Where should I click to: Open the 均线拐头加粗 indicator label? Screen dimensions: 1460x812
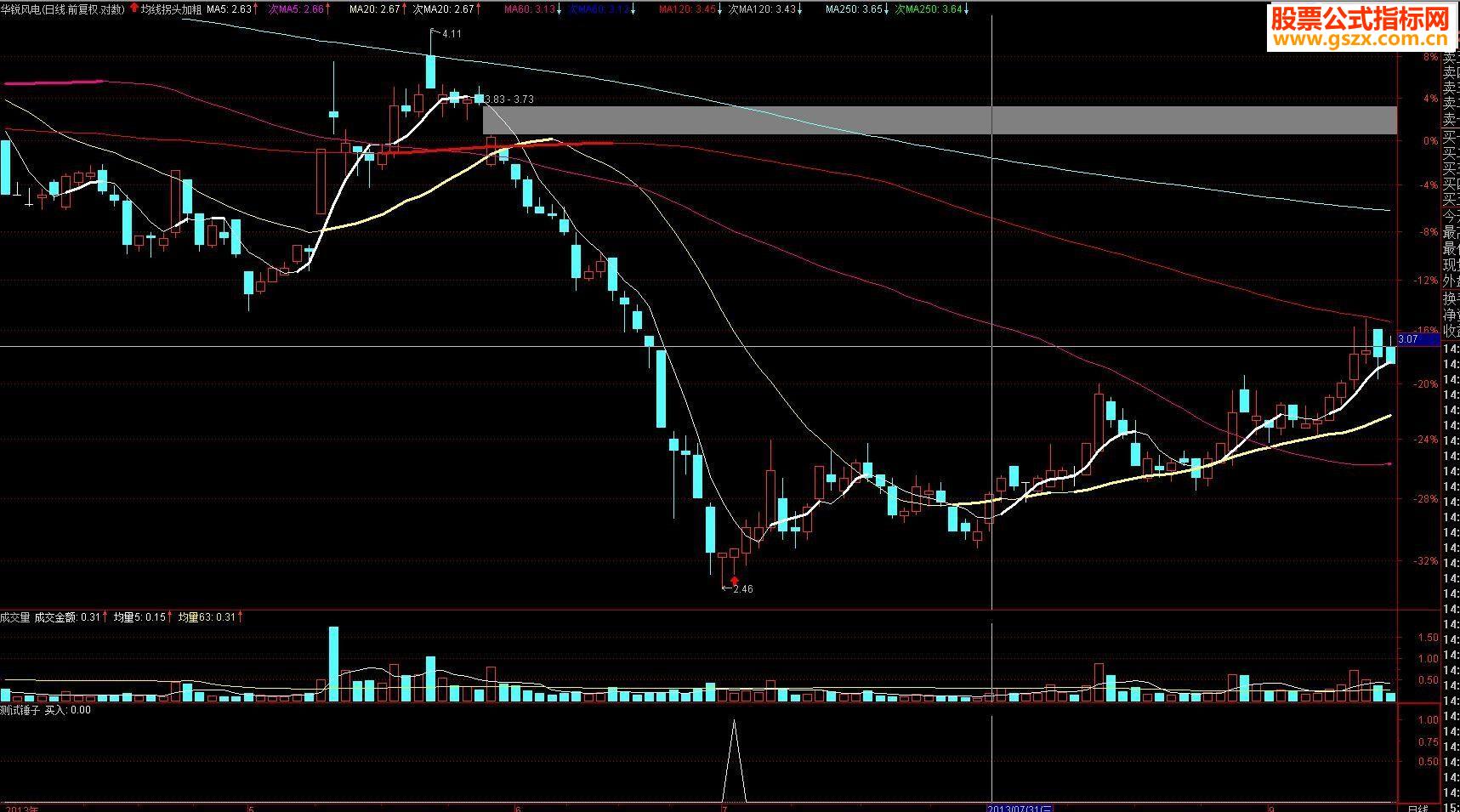[x=171, y=9]
